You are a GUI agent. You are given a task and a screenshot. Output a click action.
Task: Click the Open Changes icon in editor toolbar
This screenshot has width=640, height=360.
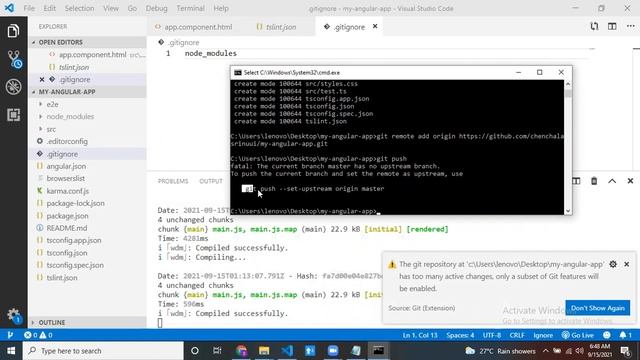[x=594, y=27]
